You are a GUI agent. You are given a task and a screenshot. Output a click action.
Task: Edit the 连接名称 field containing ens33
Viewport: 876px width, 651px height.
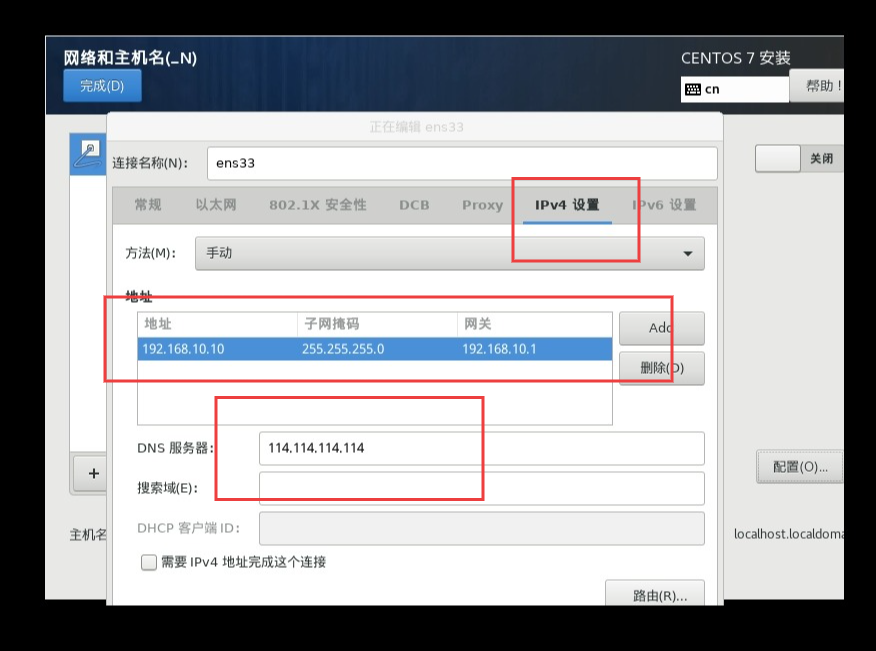[462, 163]
